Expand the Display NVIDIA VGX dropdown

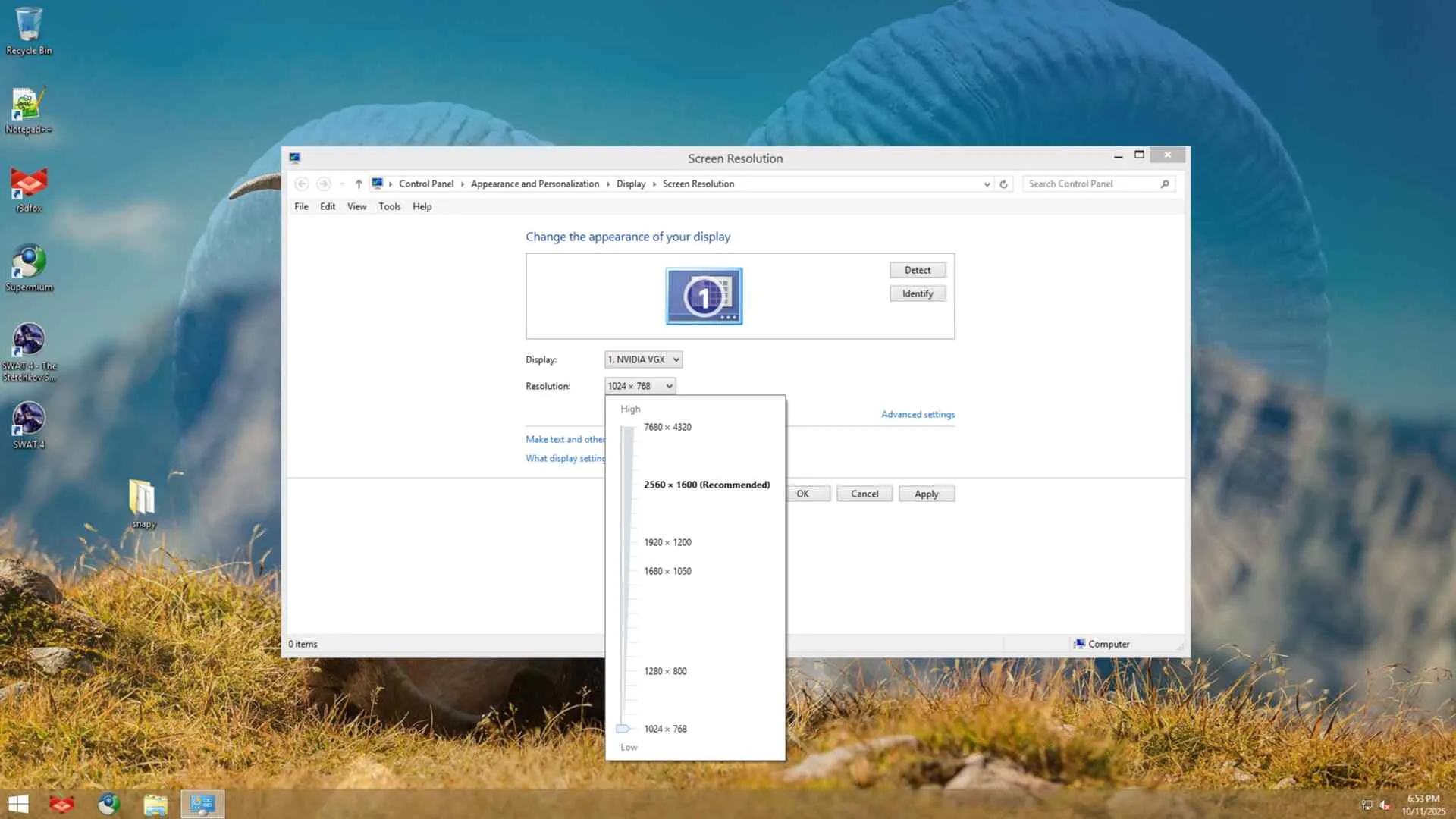(x=643, y=359)
